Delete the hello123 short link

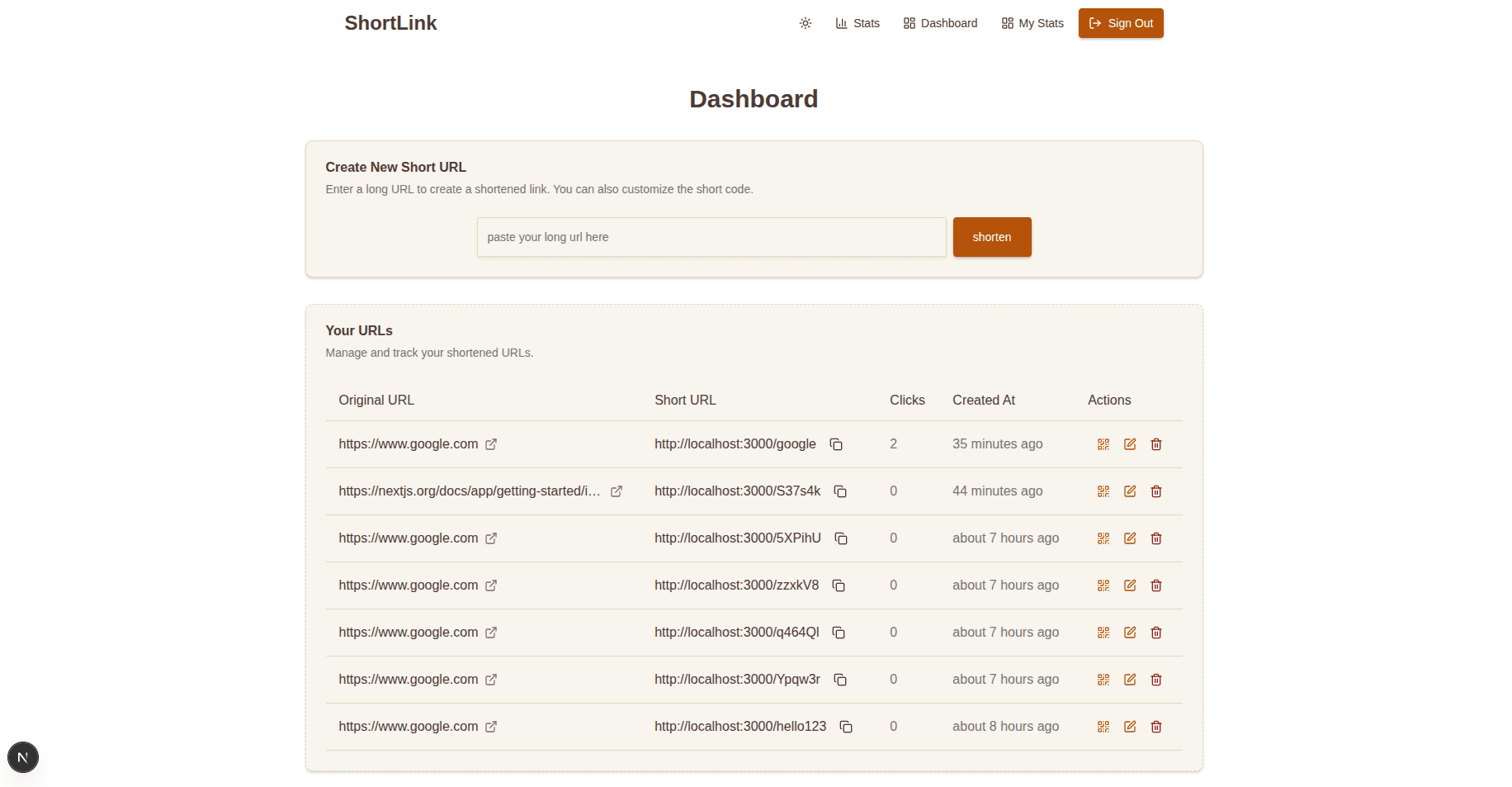[1155, 727]
